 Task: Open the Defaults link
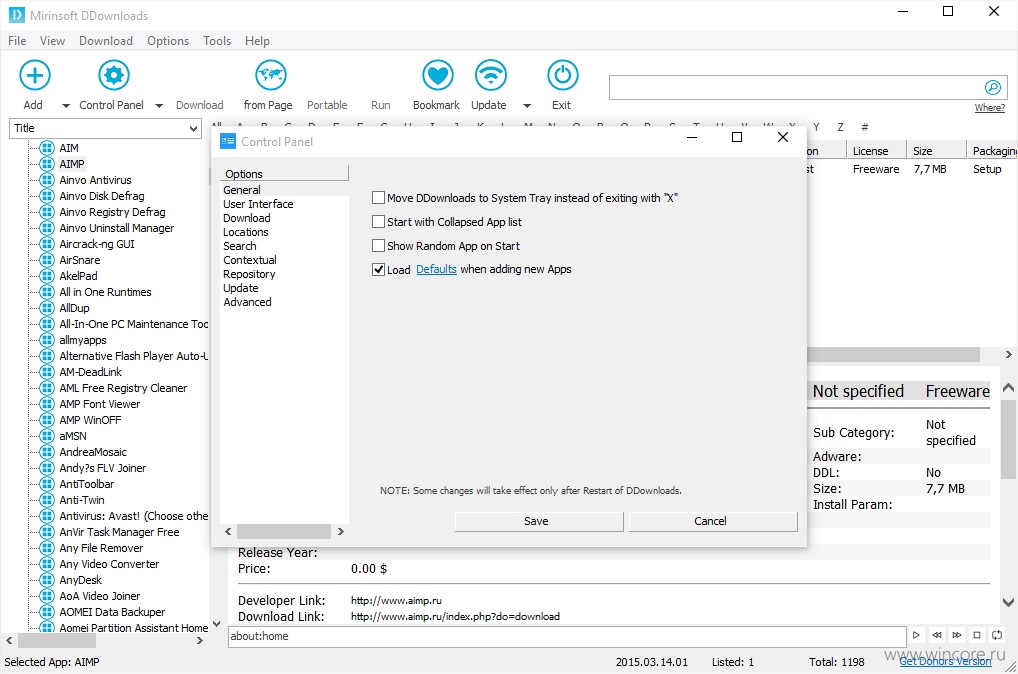(436, 269)
